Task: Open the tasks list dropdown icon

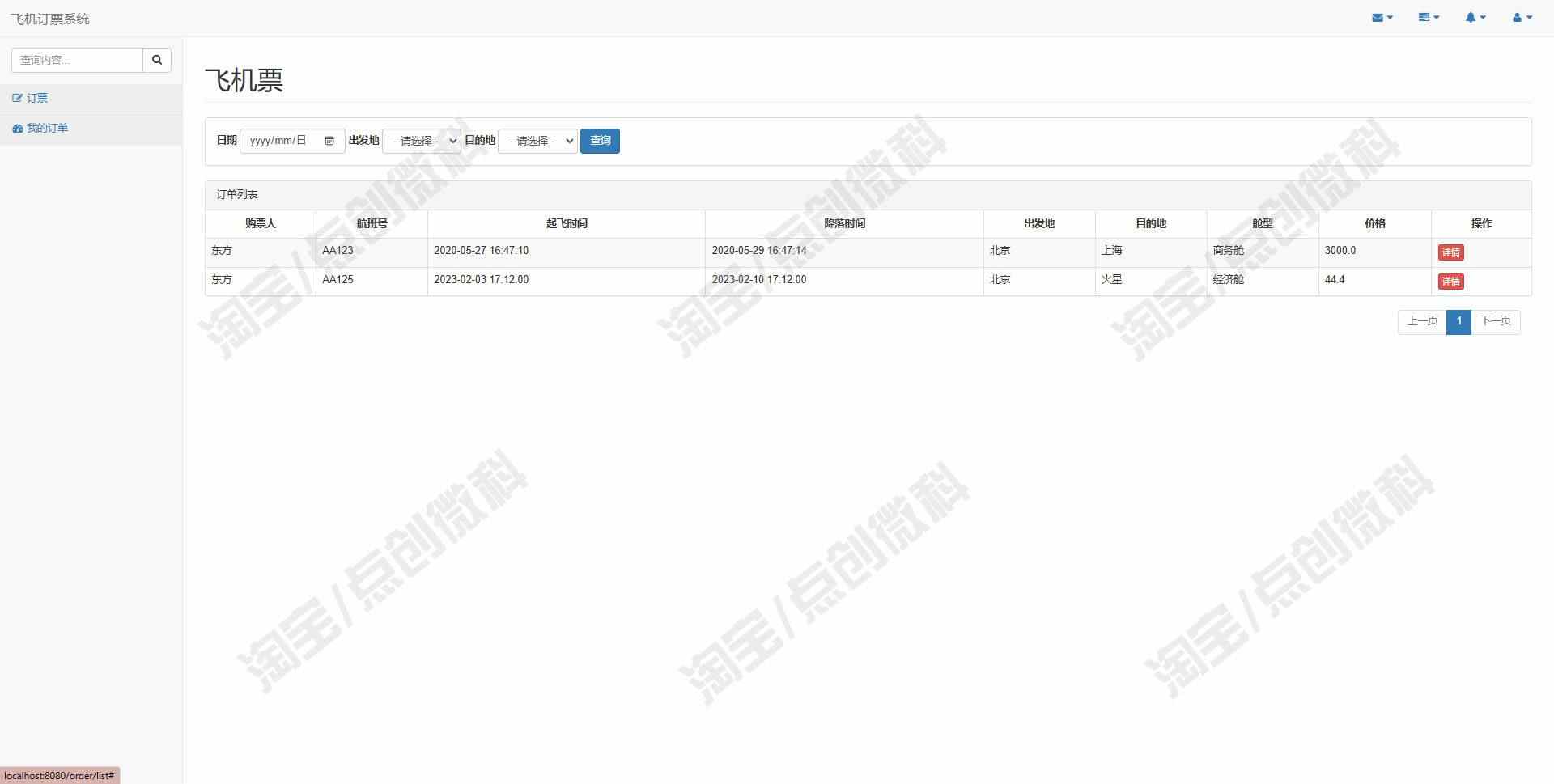Action: (x=1429, y=18)
